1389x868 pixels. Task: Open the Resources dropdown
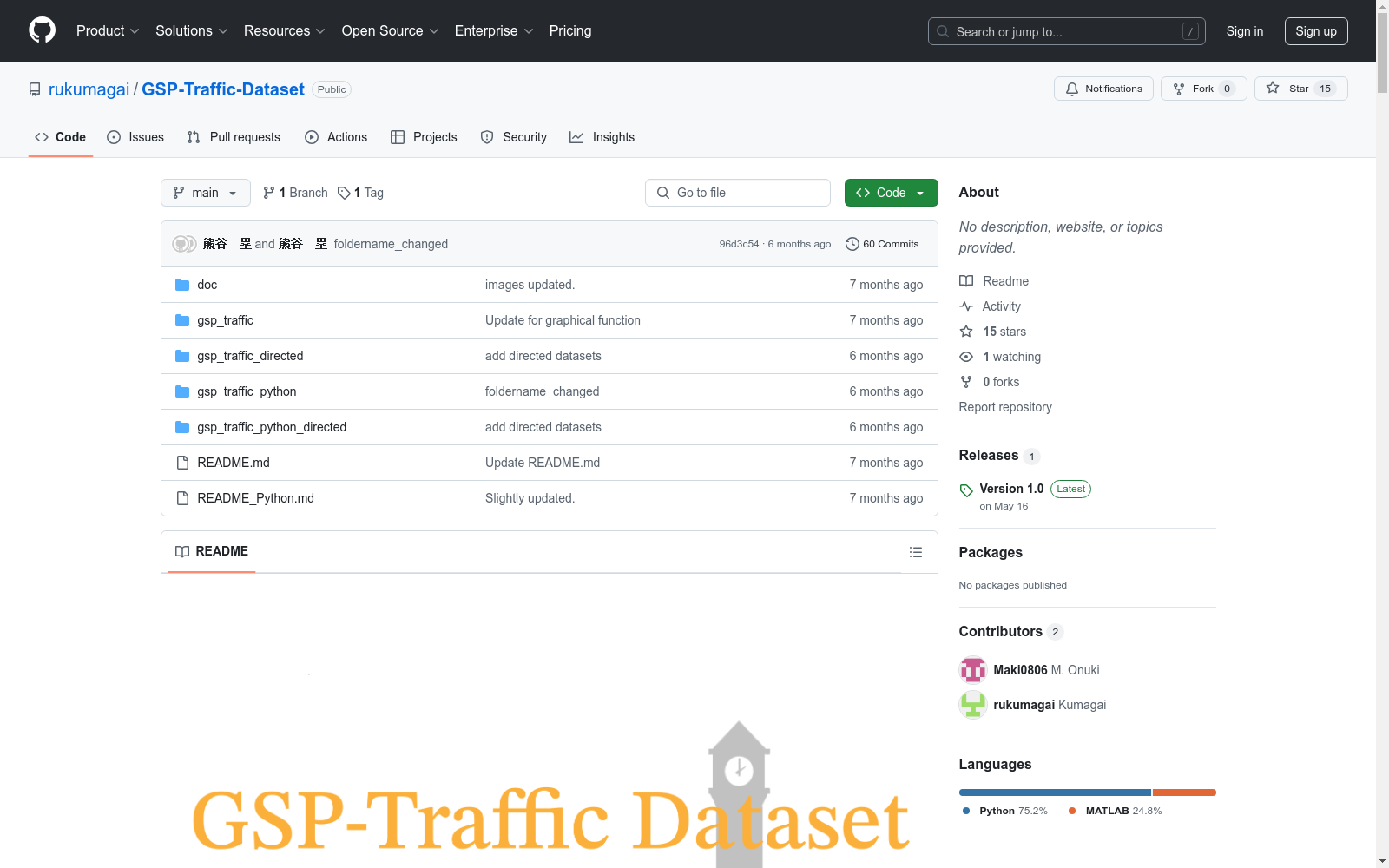point(285,31)
